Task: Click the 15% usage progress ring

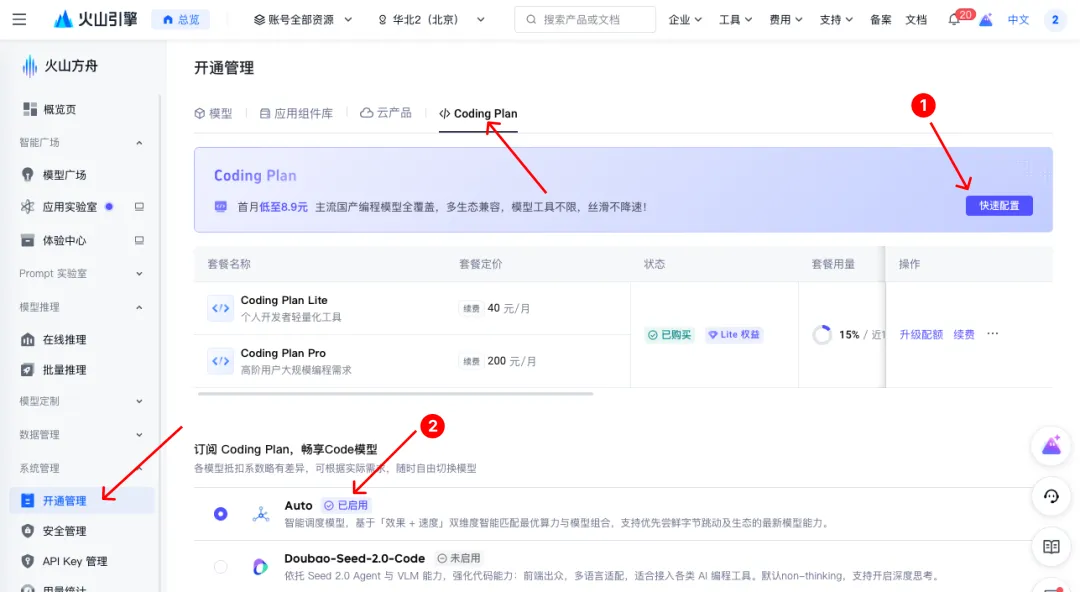Action: pos(822,335)
